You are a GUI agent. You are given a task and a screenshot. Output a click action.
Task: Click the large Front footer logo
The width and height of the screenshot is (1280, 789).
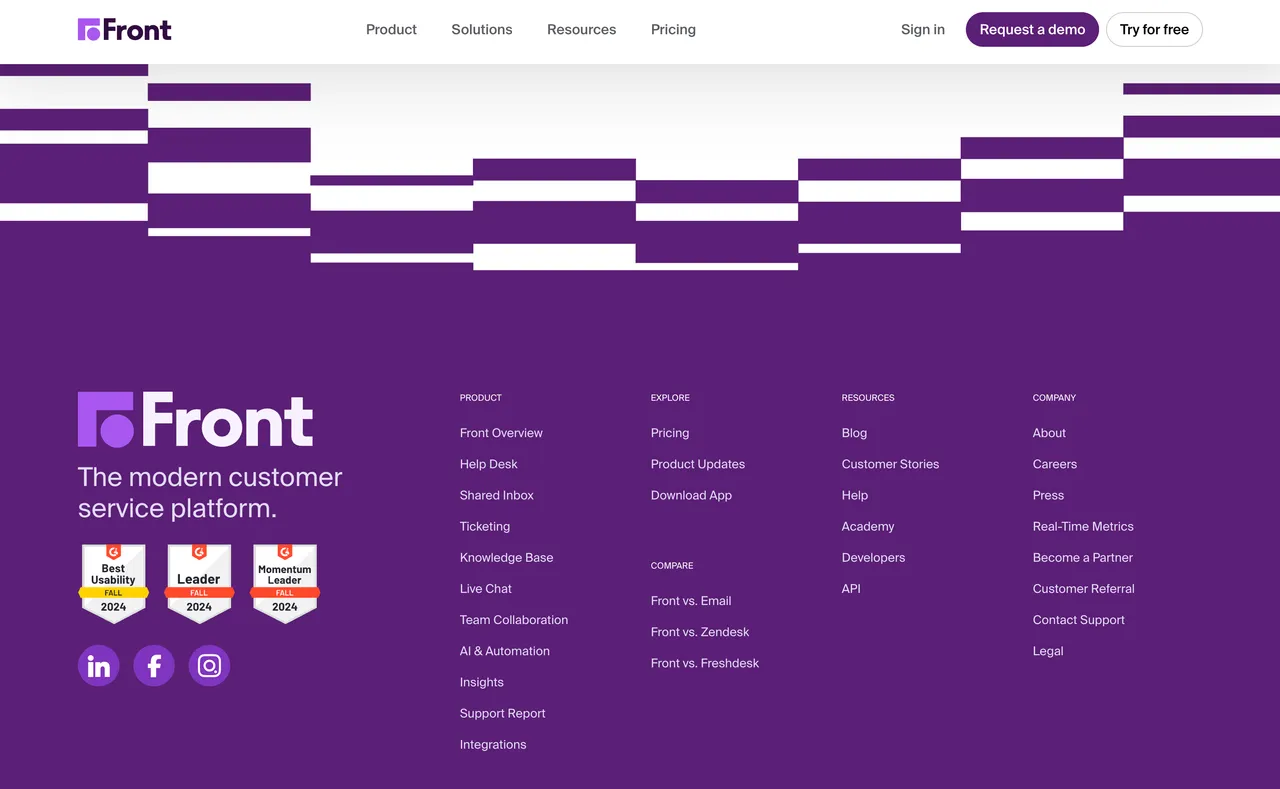(196, 419)
